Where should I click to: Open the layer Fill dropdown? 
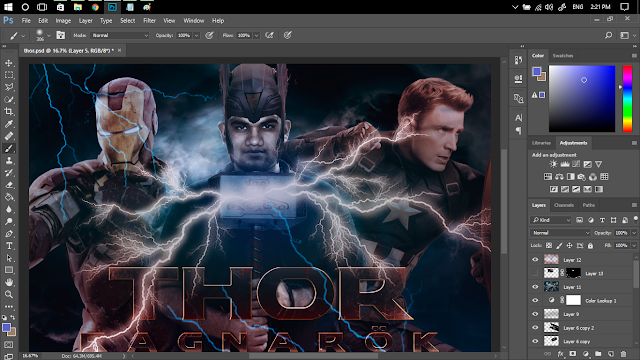[634, 246]
